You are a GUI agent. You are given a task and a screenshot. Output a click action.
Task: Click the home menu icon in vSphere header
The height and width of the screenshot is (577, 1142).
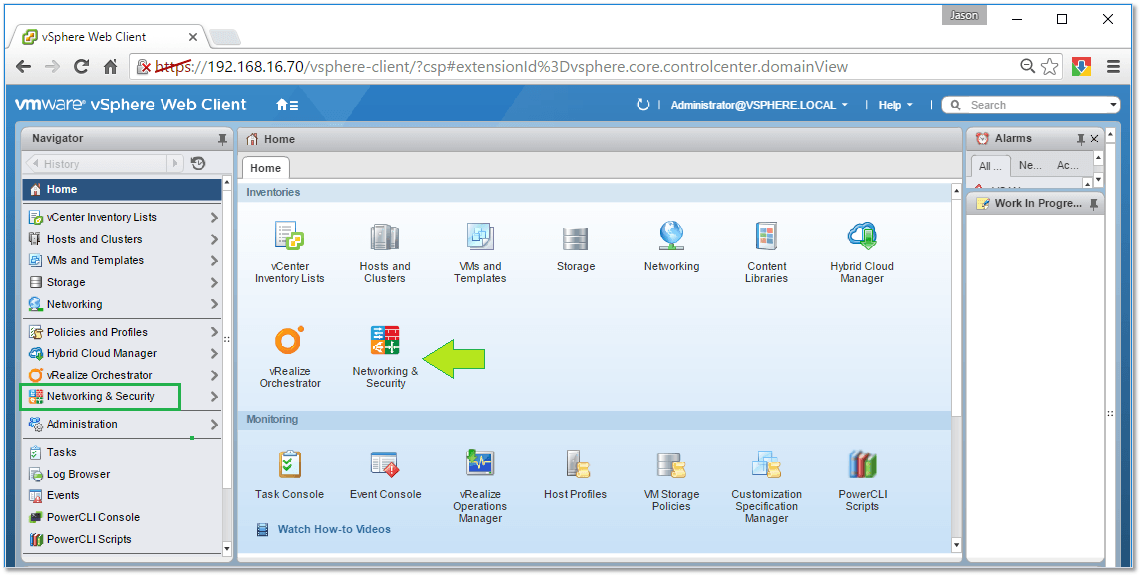point(287,105)
